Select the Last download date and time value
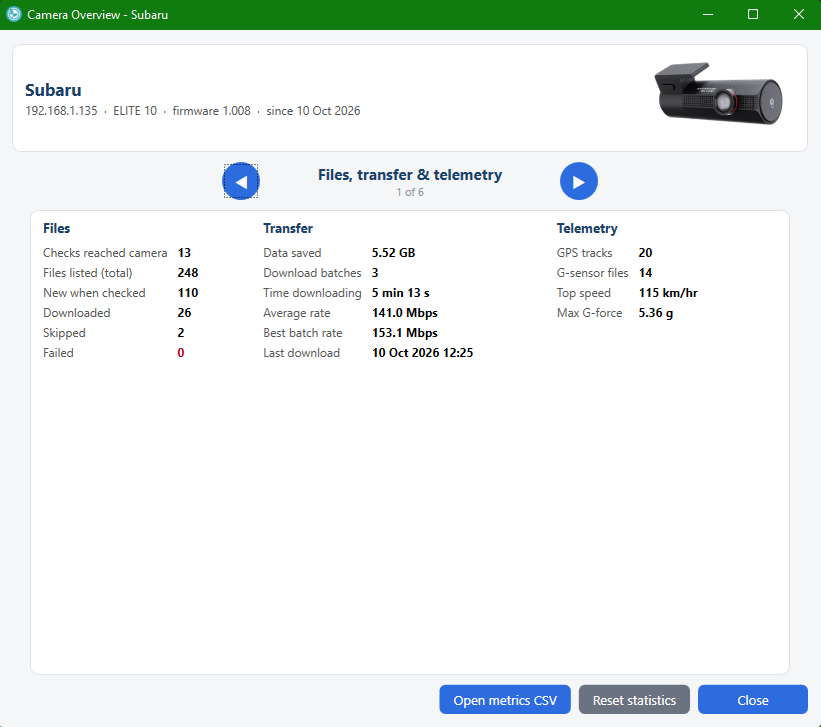This screenshot has height=727, width=821. click(423, 353)
